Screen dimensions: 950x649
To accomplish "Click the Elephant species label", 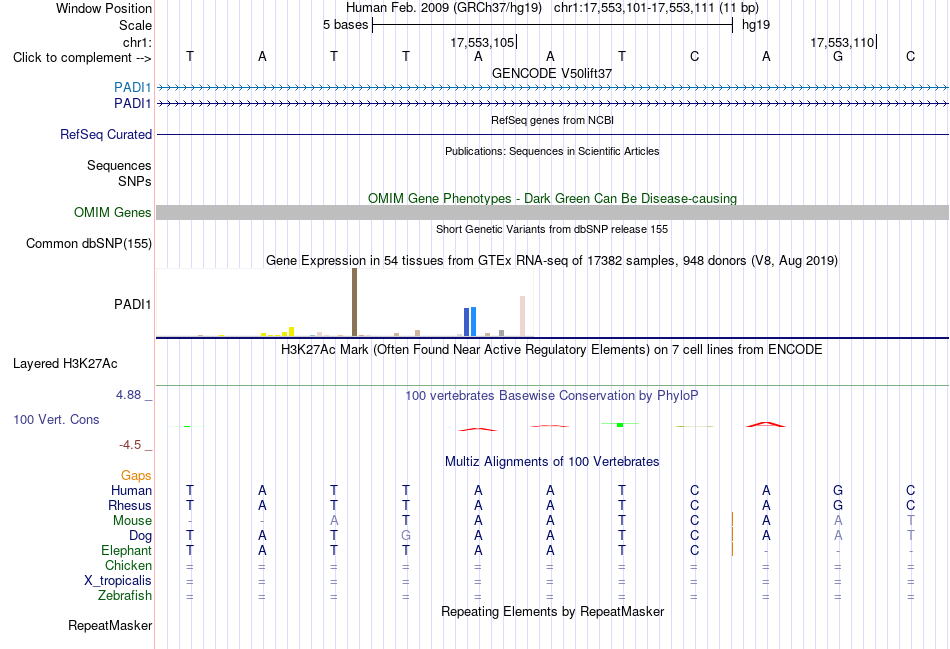I will pos(126,551).
